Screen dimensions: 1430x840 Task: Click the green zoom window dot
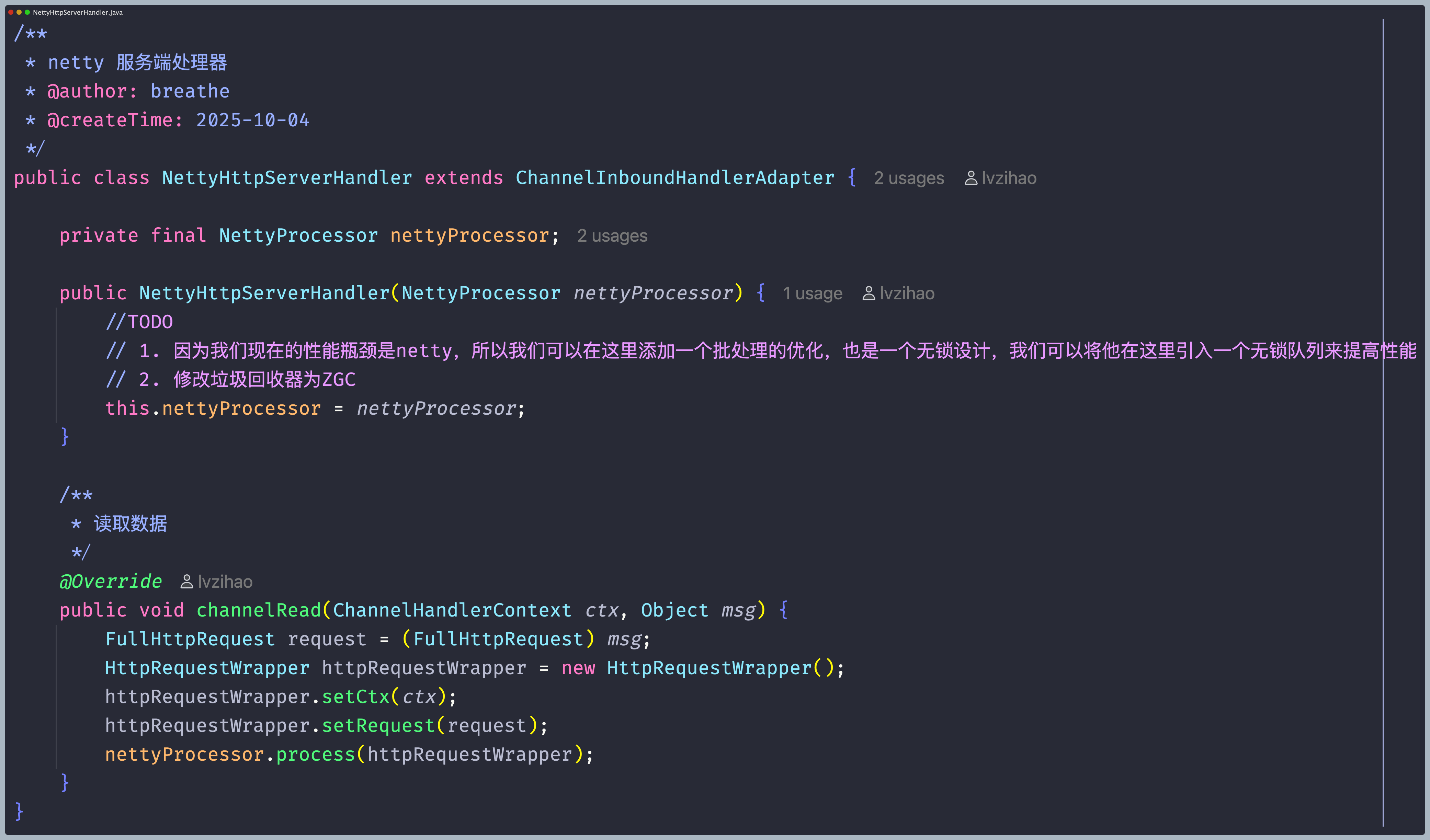pos(27,12)
